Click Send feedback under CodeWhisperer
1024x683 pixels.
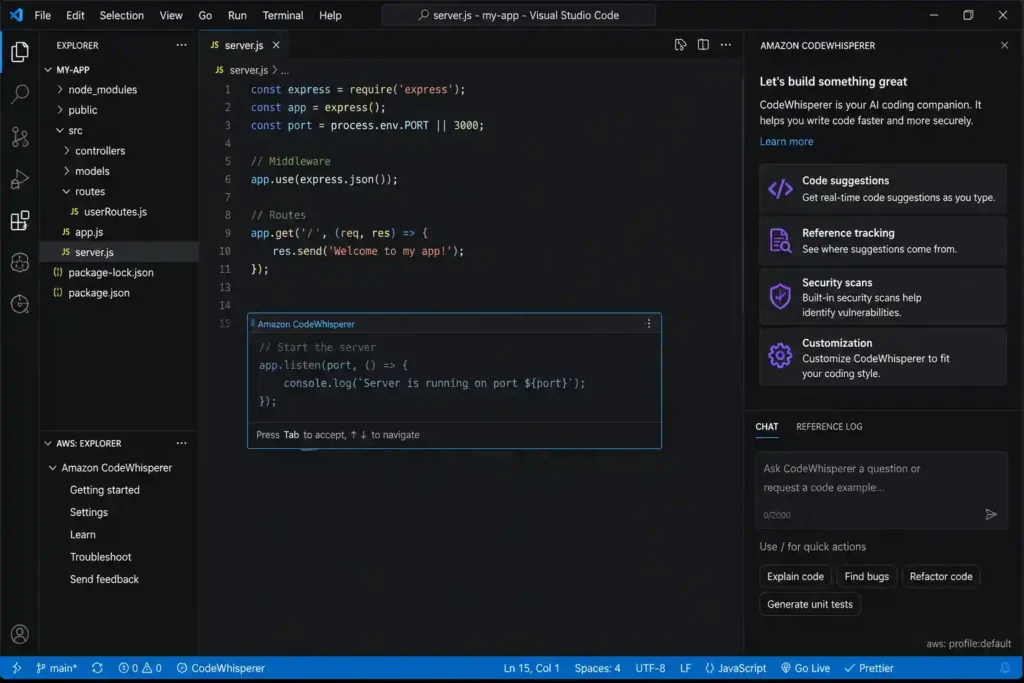point(104,579)
